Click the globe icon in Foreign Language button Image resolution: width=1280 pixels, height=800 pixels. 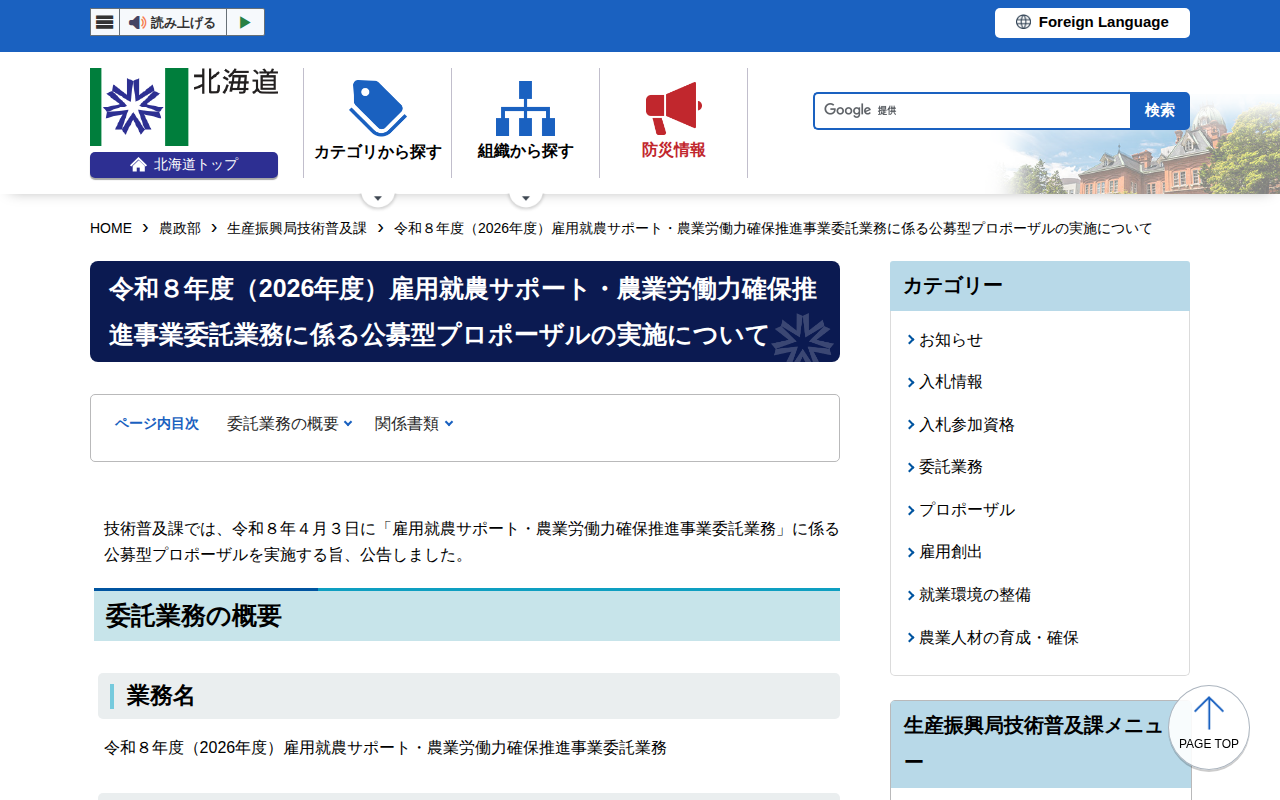pos(1023,22)
